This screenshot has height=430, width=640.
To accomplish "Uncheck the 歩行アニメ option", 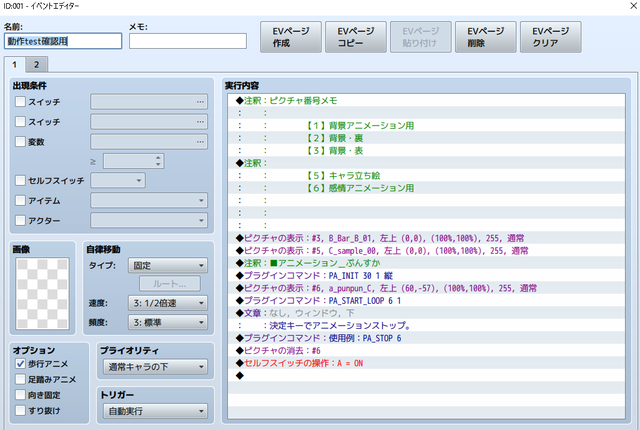I will (x=20, y=364).
